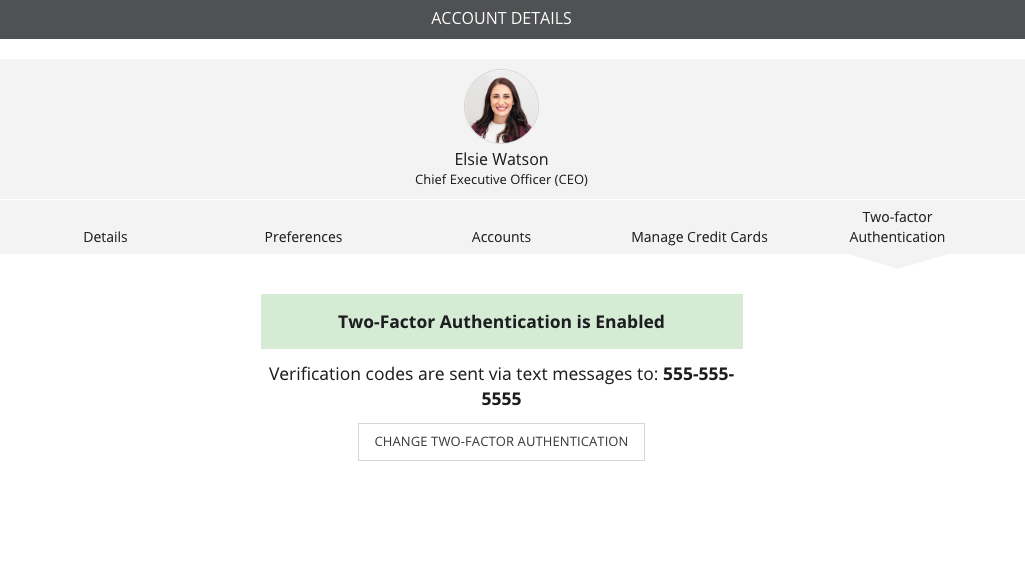Viewport: 1025px width, 580px height.
Task: Click the Chief Executive Officer job title
Action: (501, 179)
